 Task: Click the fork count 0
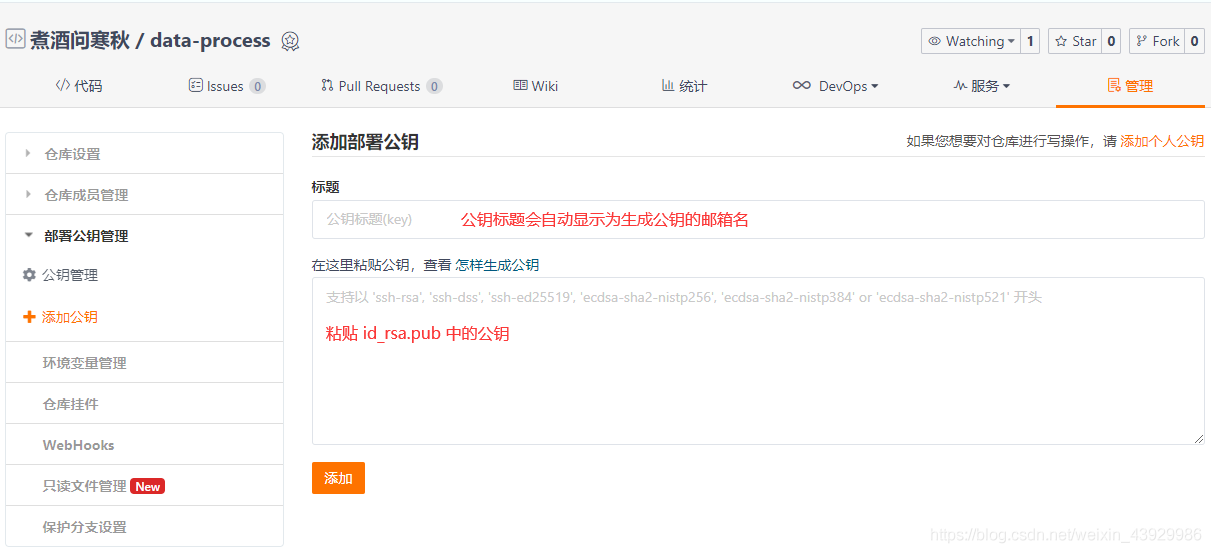click(1194, 41)
